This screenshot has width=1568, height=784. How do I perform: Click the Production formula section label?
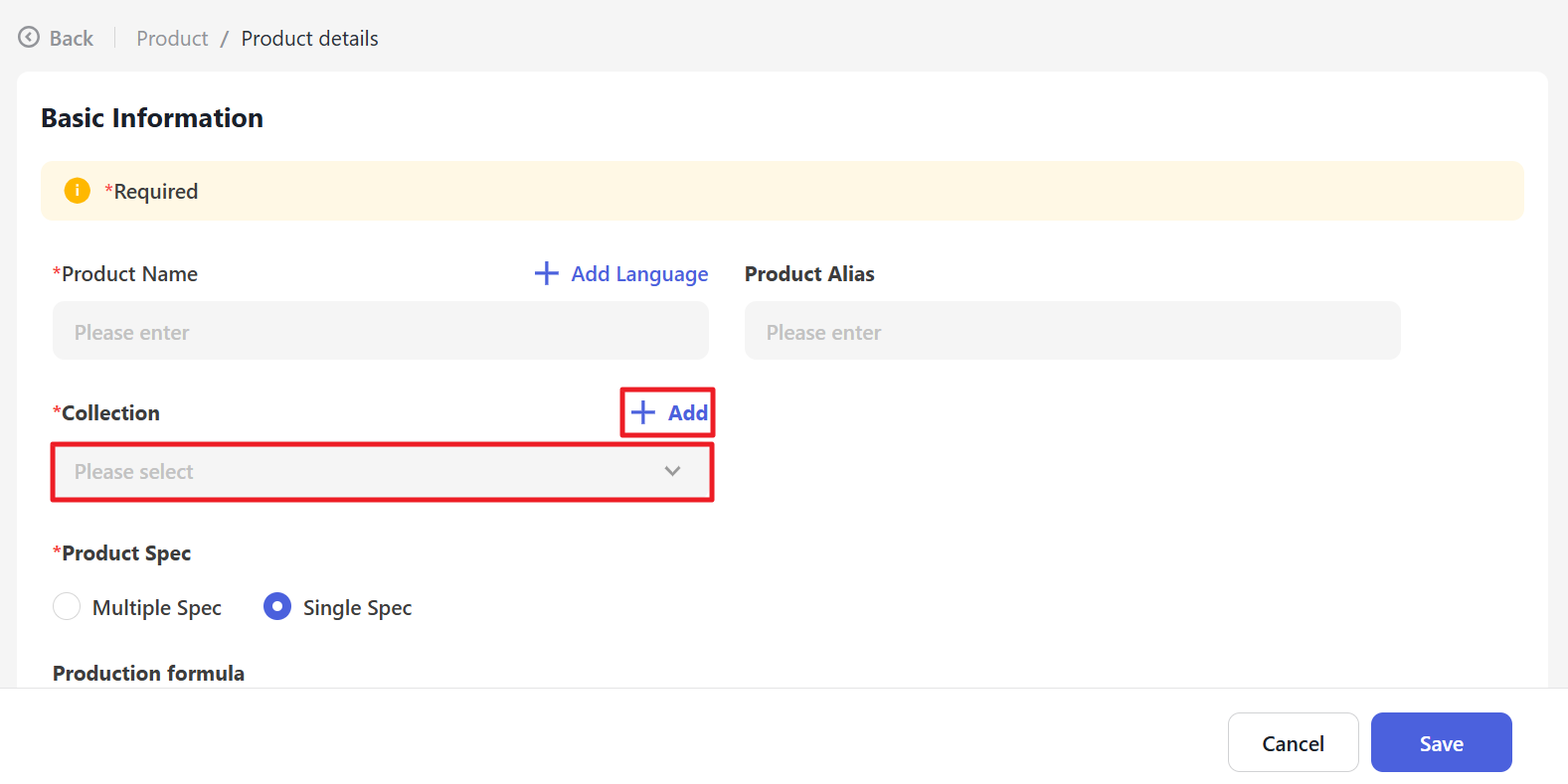(148, 673)
